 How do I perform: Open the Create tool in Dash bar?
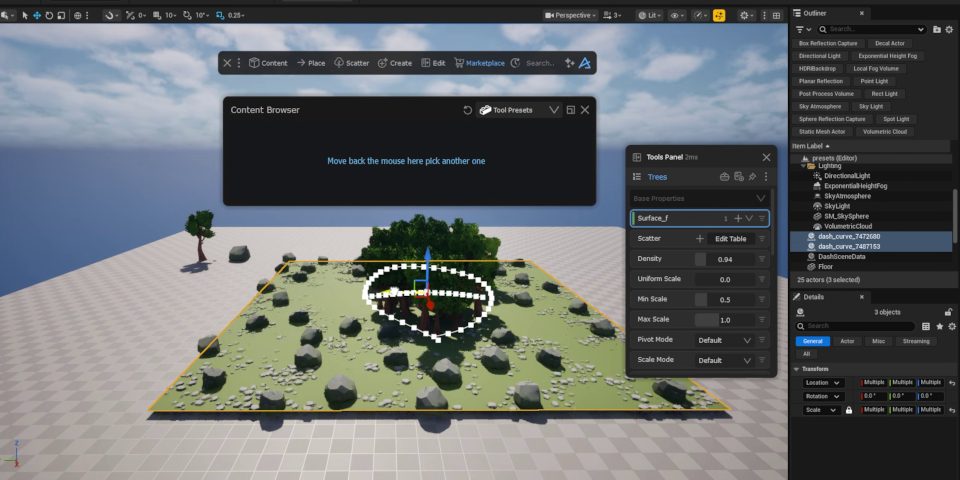(394, 63)
